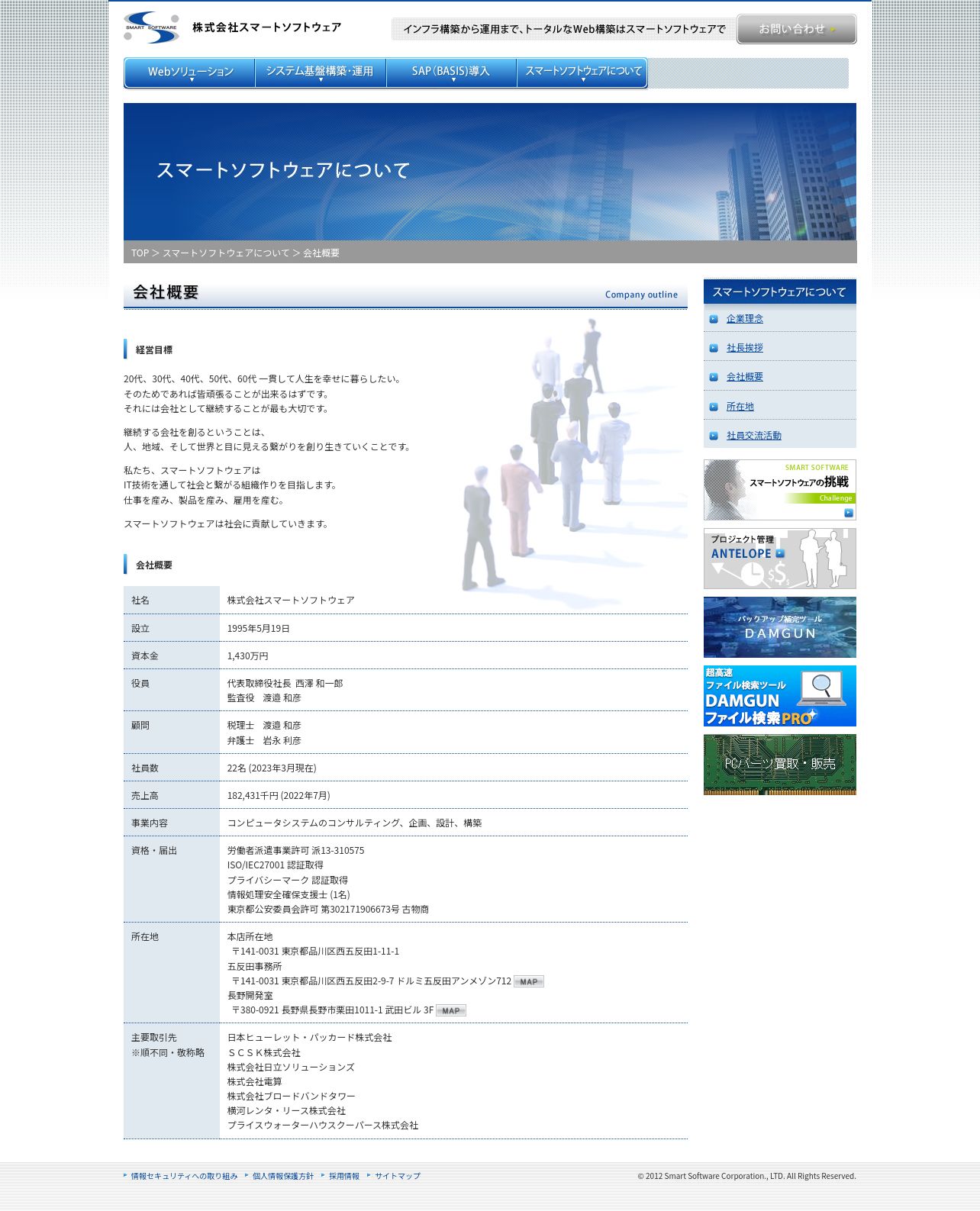Open the PCパーツ買取・販売 banner

coord(779,765)
